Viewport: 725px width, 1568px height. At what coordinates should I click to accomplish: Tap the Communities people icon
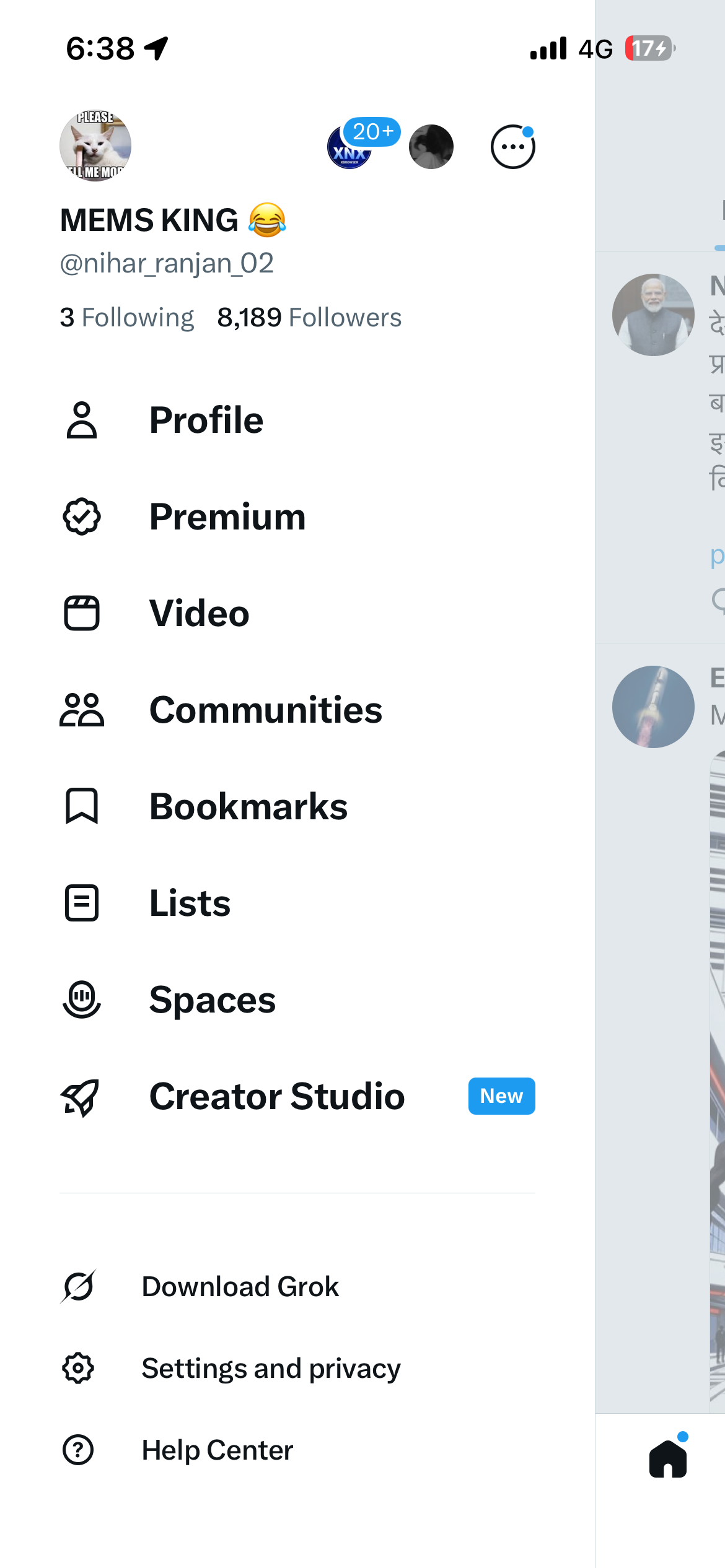[x=82, y=710]
